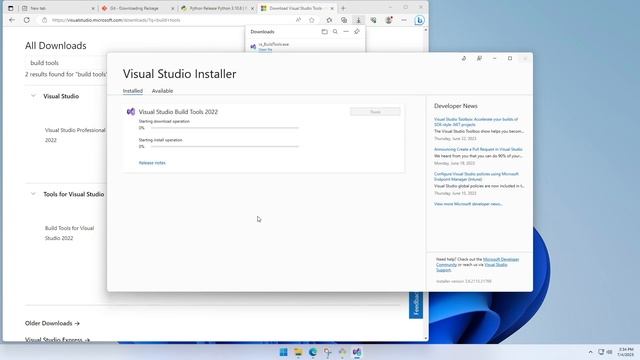Image resolution: width=640 pixels, height=360 pixels.
Task: Open browser essentials heart icon
Action: pos(373,20)
